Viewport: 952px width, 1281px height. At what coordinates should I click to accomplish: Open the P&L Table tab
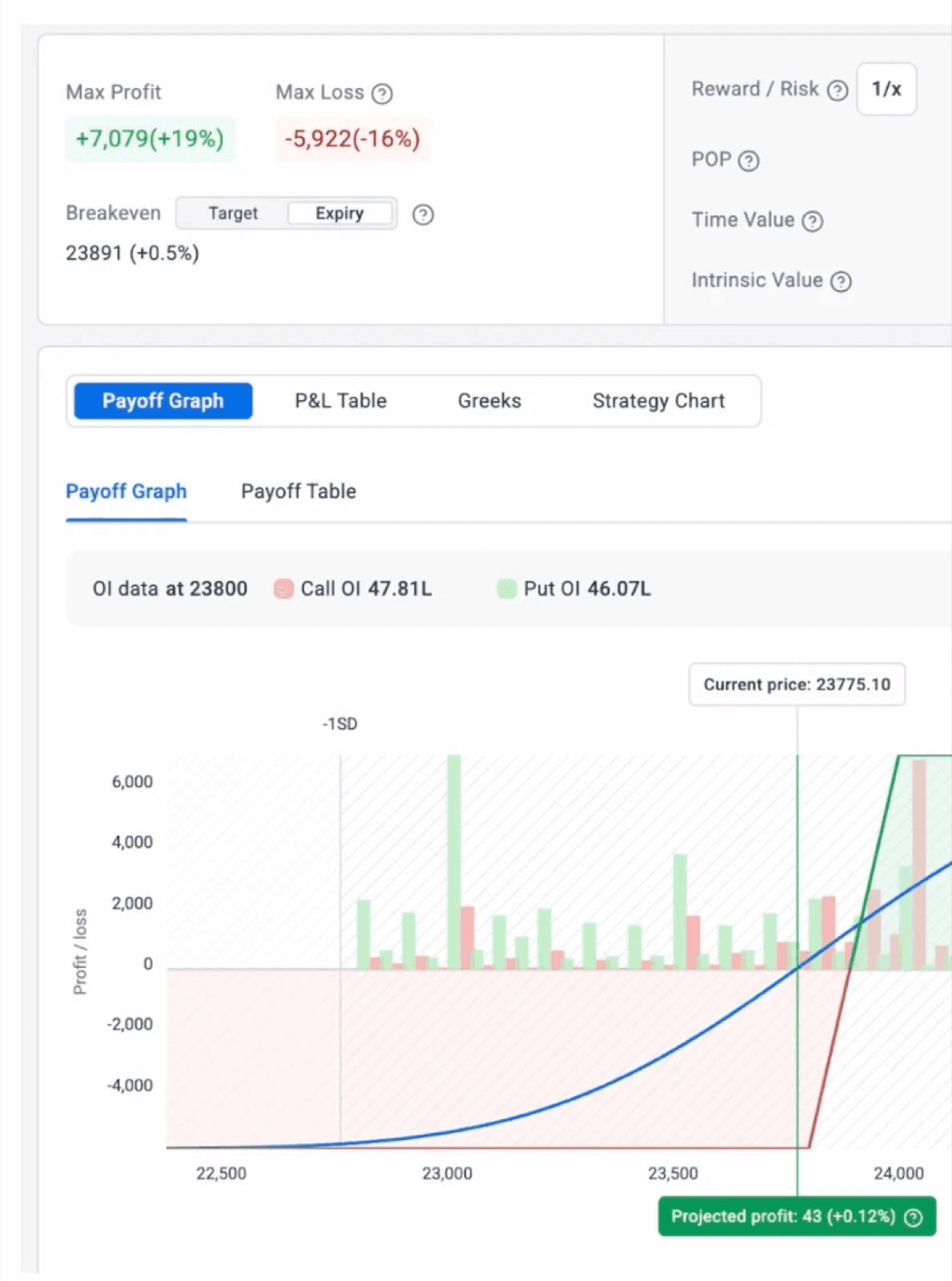point(340,401)
